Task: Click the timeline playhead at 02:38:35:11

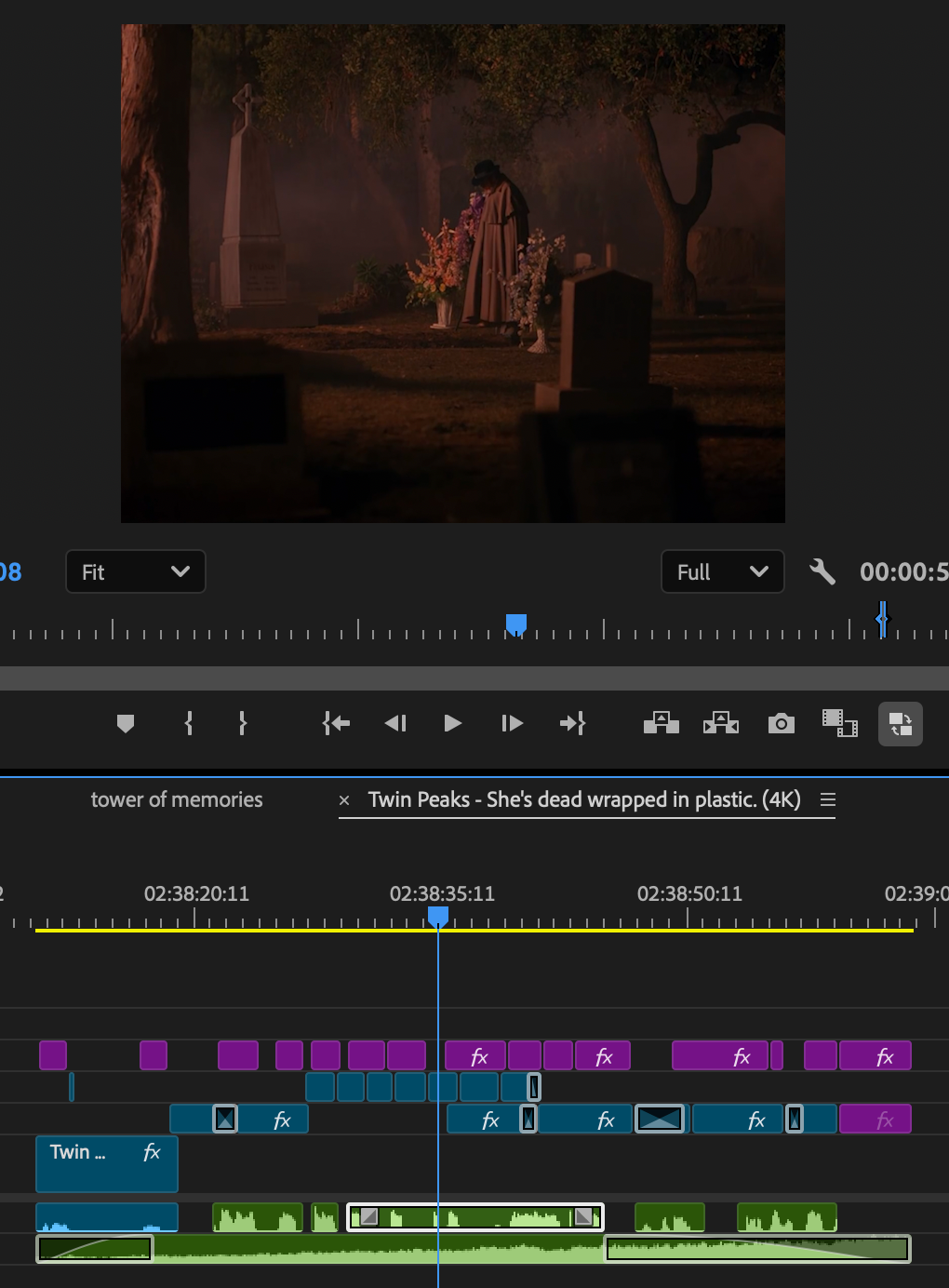Action: [438, 918]
